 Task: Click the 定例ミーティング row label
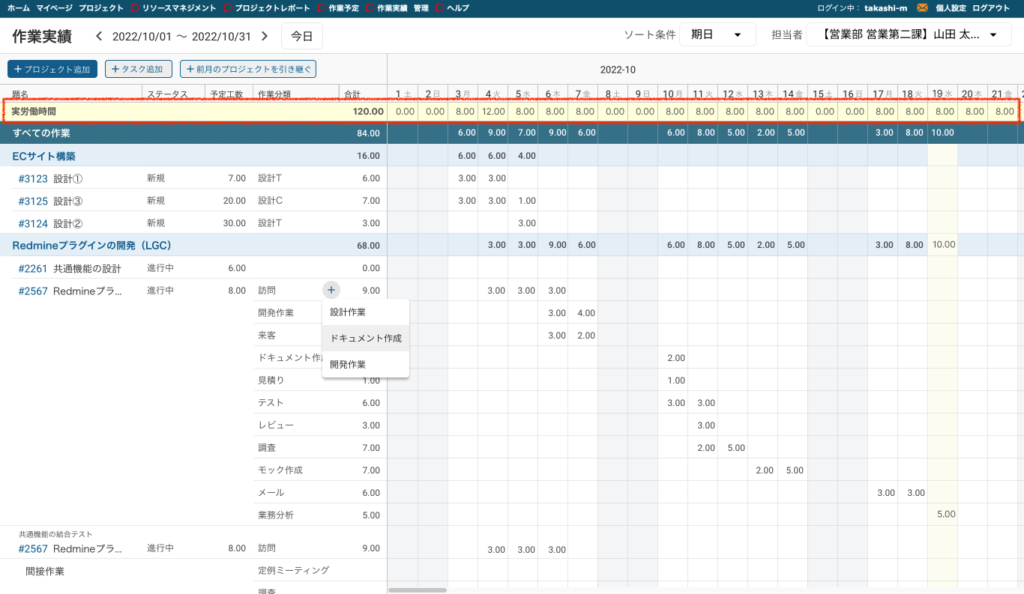[293, 571]
